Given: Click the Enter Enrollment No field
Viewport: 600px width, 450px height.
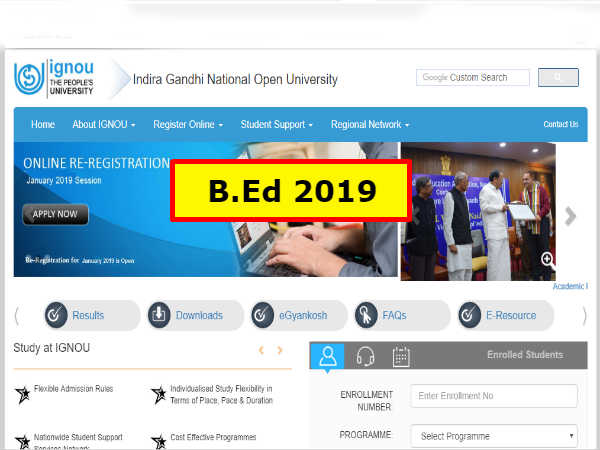Looking at the screenshot, I should click(494, 396).
